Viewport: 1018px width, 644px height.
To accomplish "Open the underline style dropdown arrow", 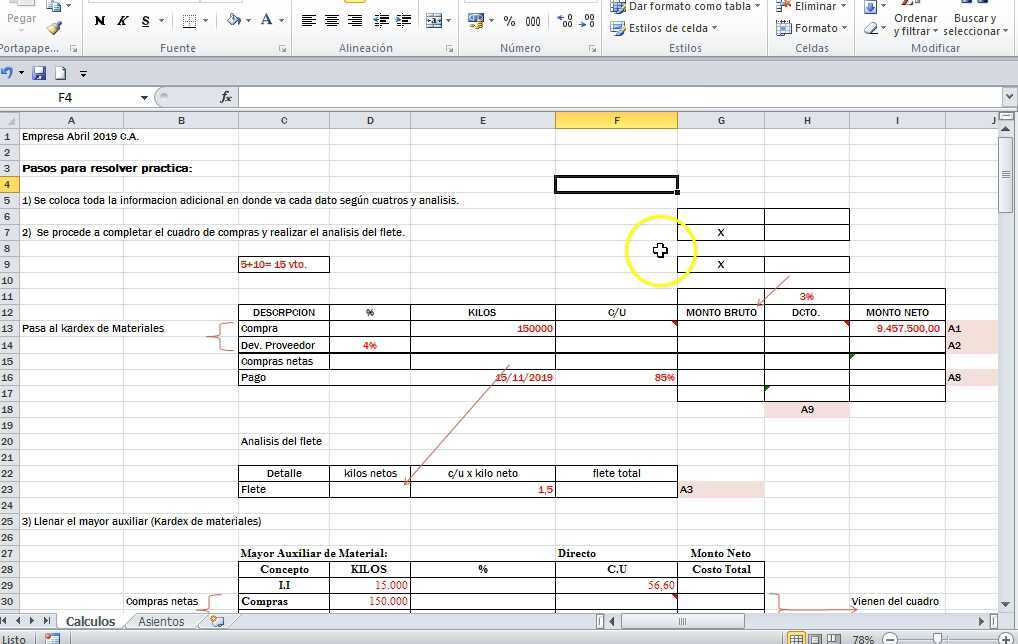I will point(162,21).
